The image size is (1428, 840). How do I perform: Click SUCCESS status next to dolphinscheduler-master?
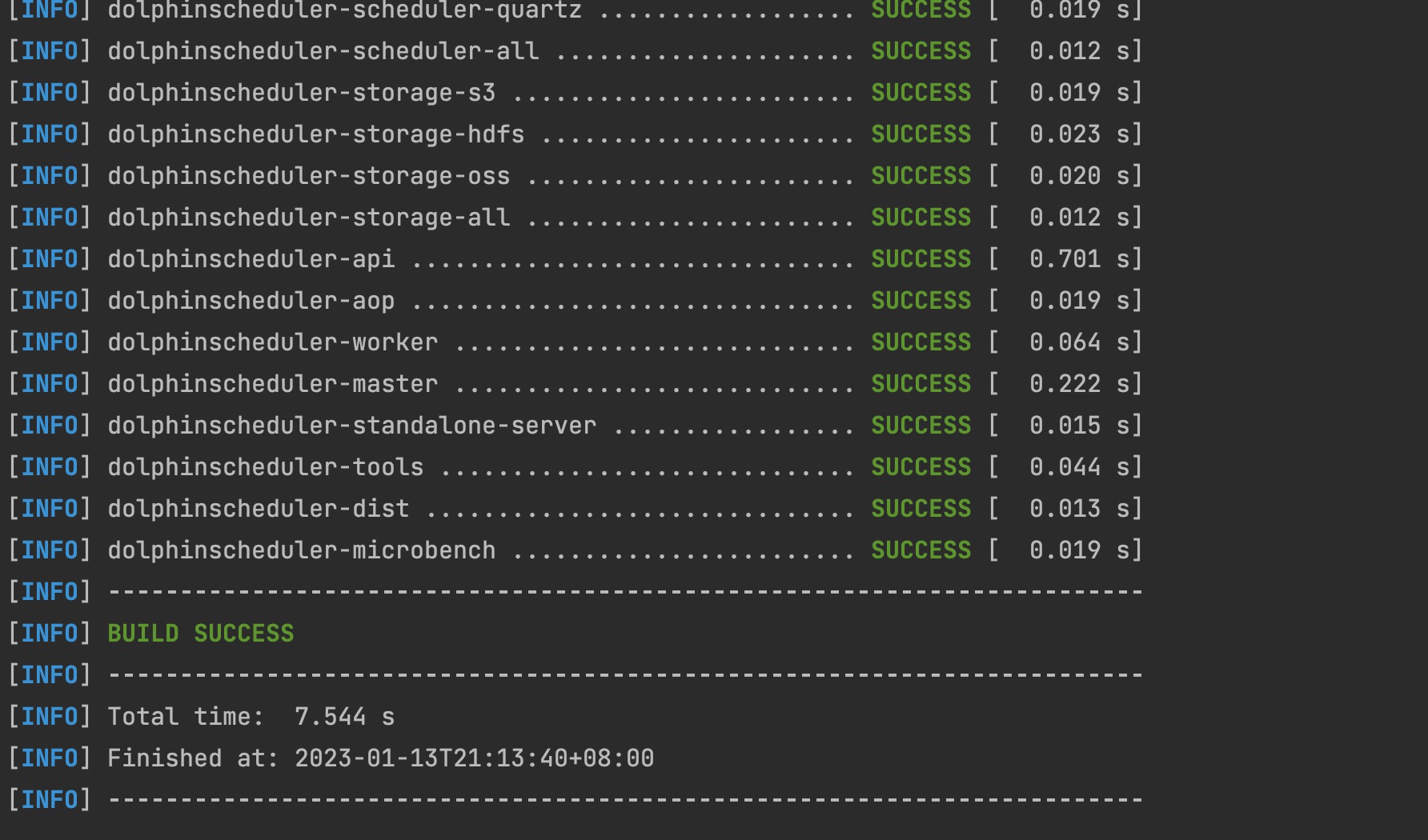click(921, 384)
